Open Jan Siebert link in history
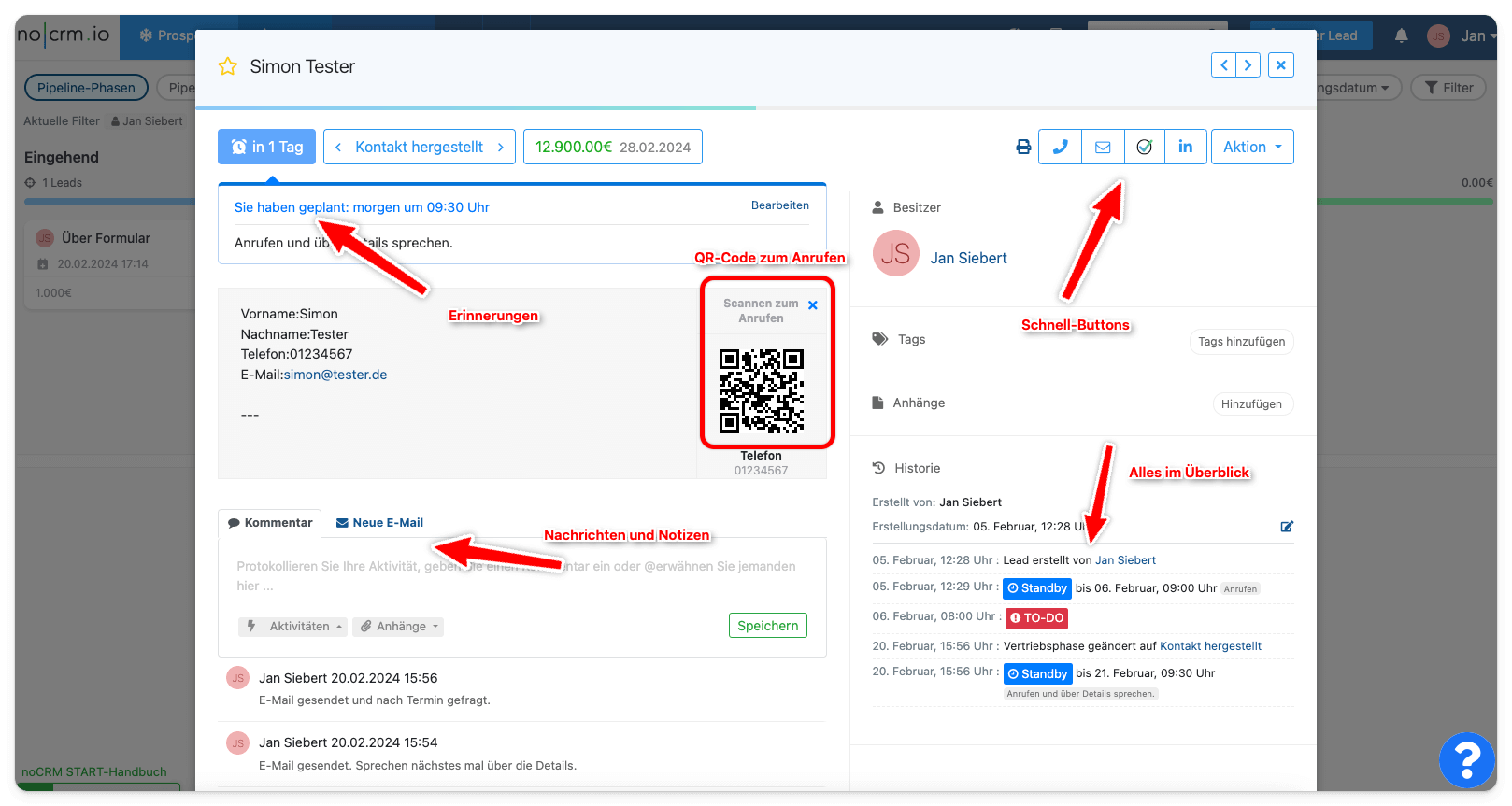Screen dimensions: 1512x806 1125,560
